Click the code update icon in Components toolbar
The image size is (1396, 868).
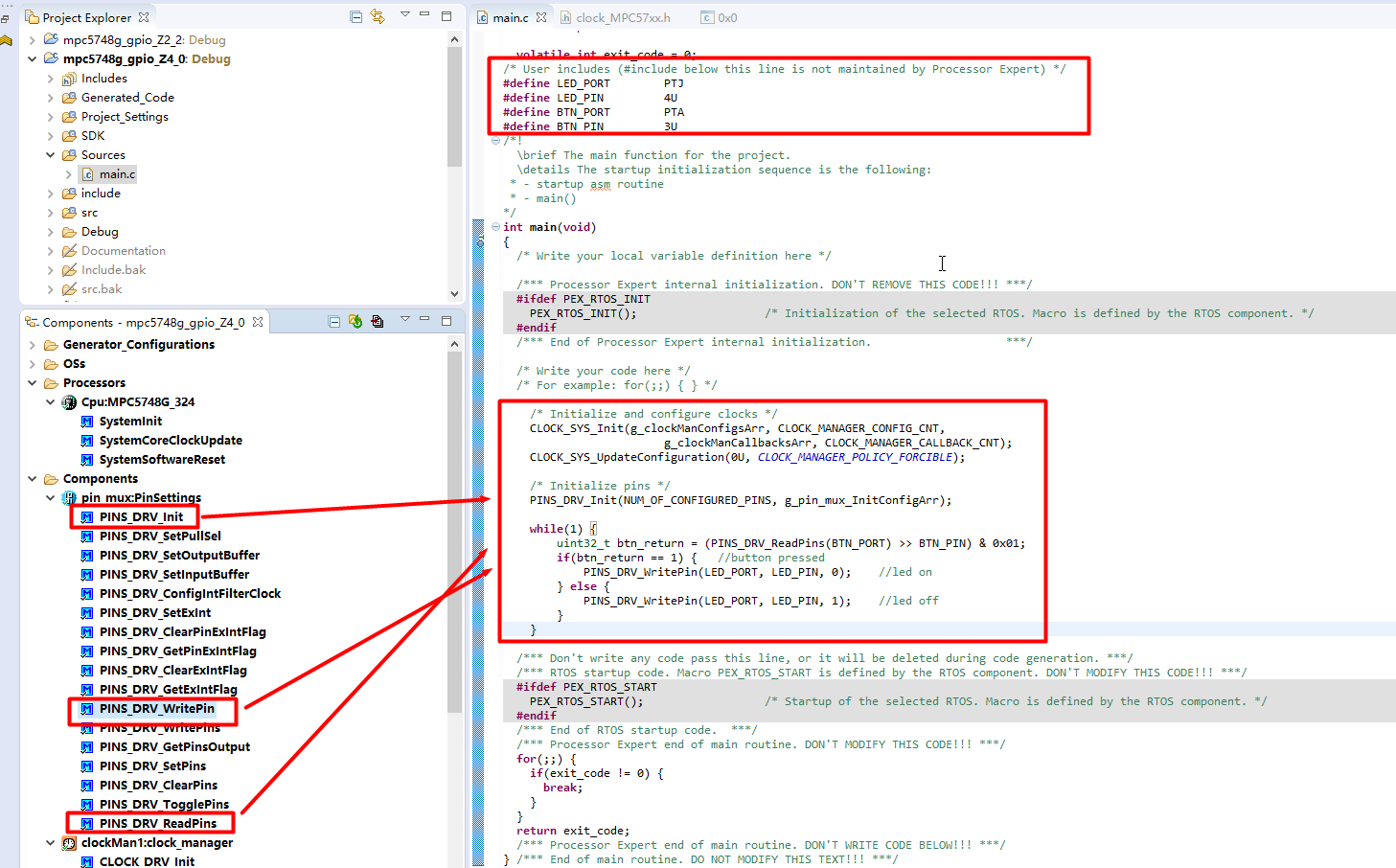click(355, 322)
